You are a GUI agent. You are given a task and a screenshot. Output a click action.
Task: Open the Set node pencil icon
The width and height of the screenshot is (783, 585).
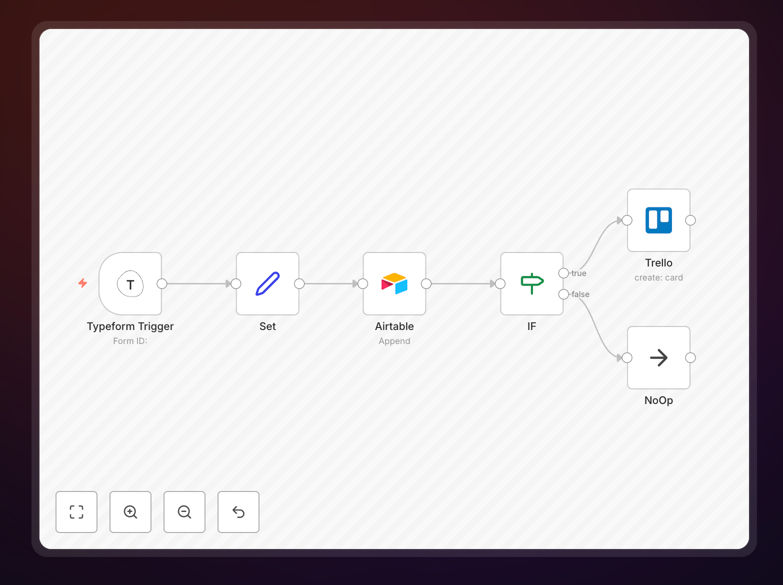point(268,284)
